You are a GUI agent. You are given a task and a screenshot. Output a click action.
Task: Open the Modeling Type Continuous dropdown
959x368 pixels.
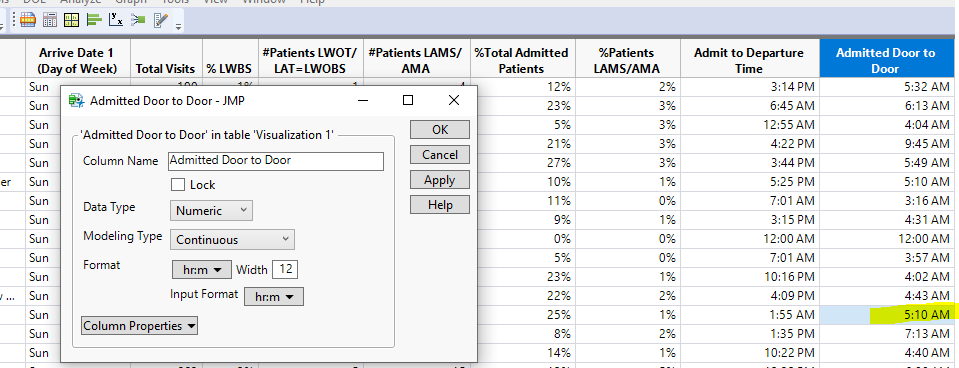point(232,240)
